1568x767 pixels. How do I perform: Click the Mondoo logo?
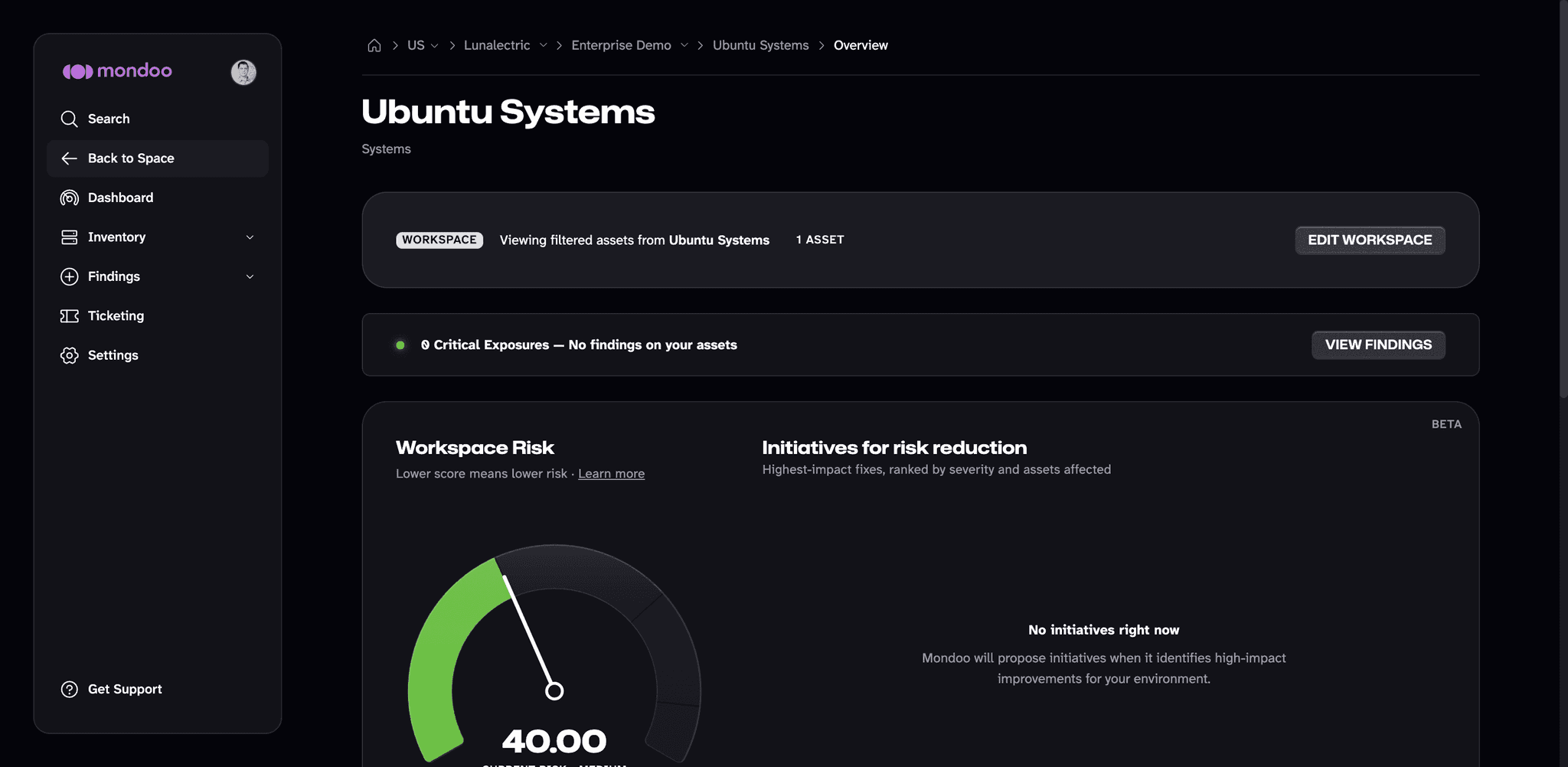pos(117,71)
